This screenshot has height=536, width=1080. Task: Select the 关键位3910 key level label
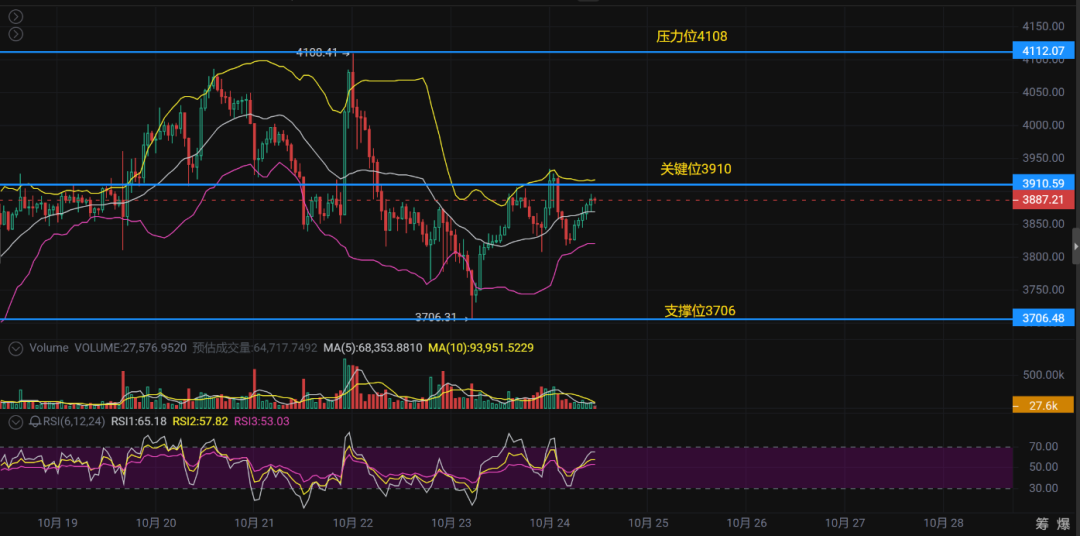click(695, 169)
